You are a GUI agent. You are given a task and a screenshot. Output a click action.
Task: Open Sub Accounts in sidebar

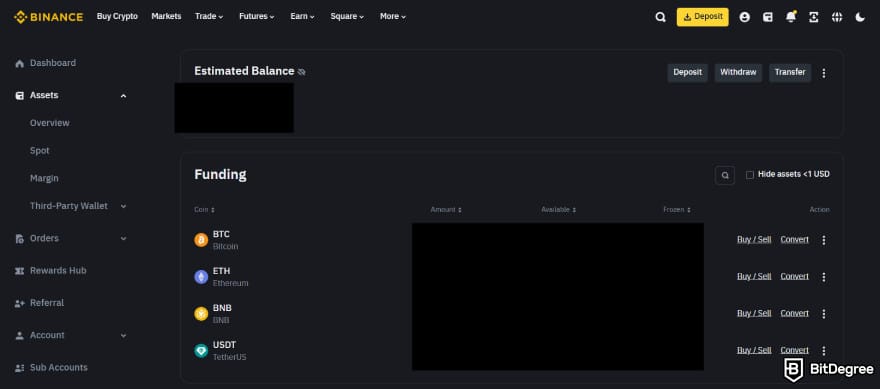click(59, 368)
